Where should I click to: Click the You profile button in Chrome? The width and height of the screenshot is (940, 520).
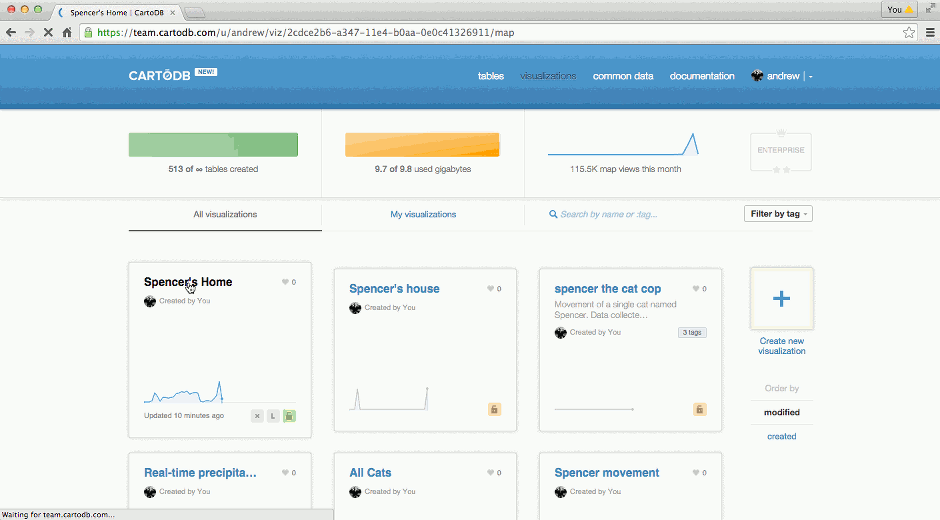tap(899, 10)
